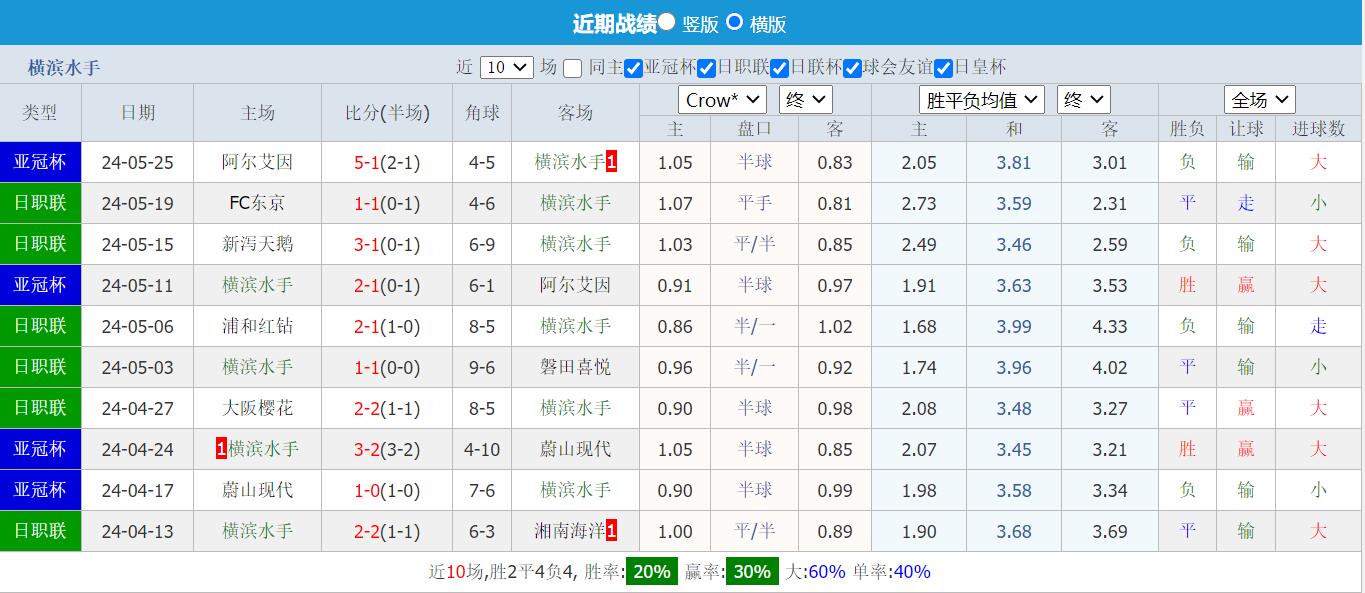Screen dimensions: 1365x593
Task: Open the Crow* bookmaker dropdown
Action: coord(721,99)
